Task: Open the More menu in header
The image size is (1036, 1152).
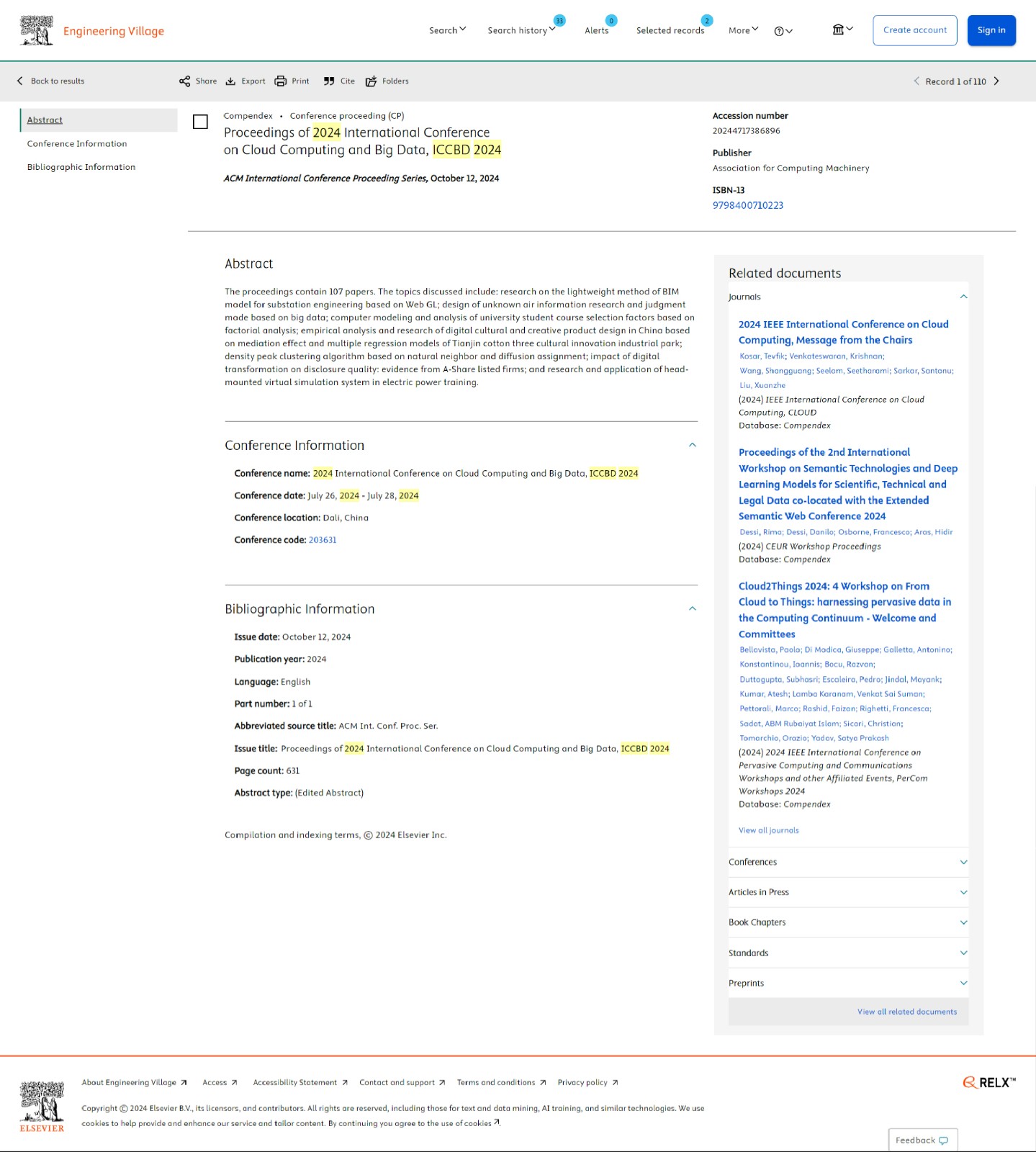Action: coord(743,30)
